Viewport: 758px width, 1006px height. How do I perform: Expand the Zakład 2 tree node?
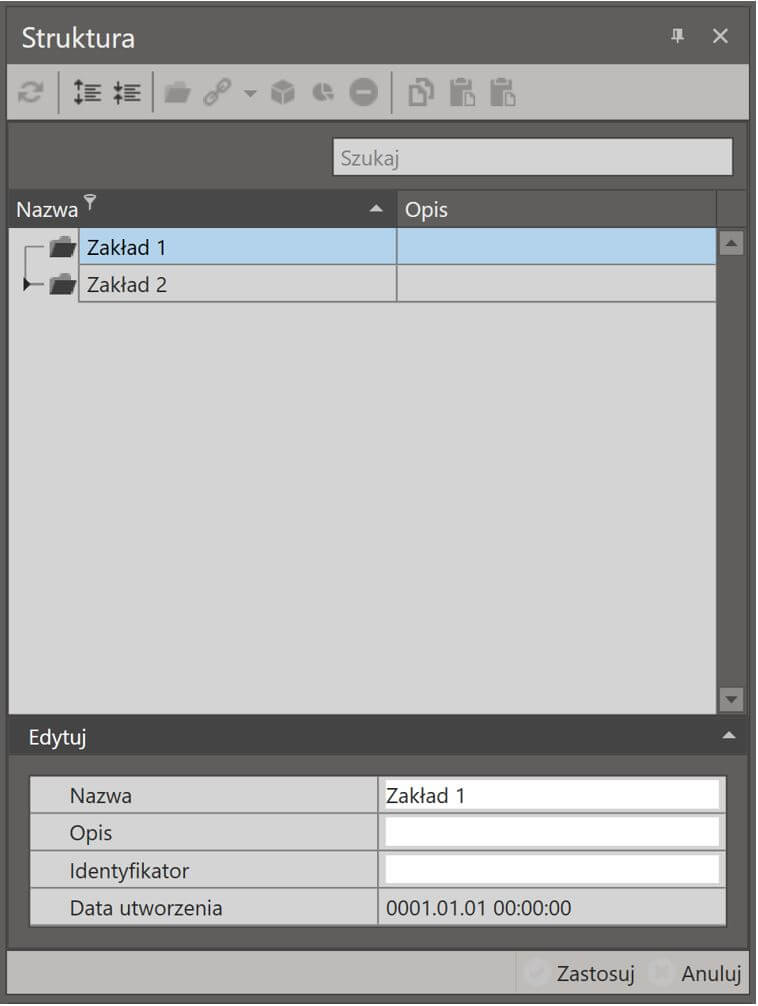pos(26,284)
